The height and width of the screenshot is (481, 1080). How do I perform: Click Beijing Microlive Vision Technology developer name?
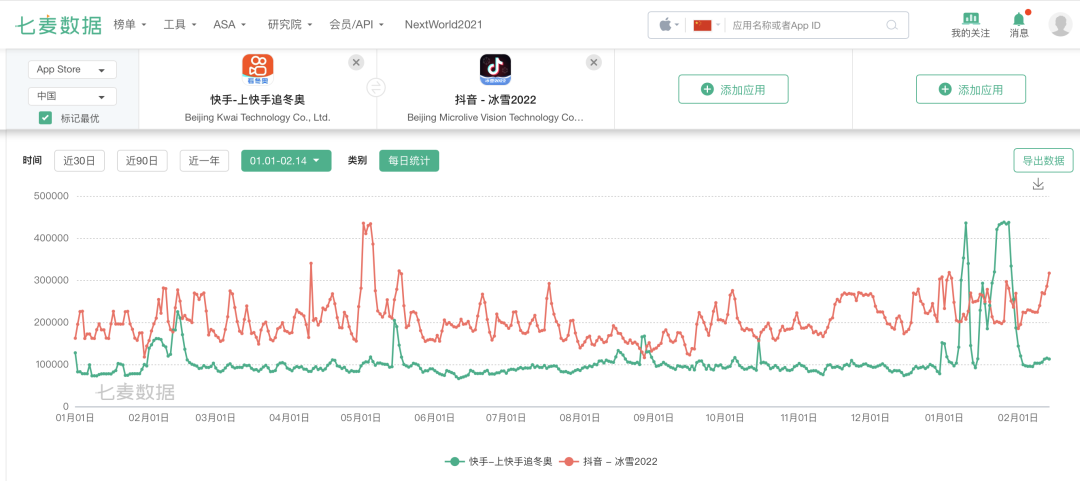(x=495, y=118)
